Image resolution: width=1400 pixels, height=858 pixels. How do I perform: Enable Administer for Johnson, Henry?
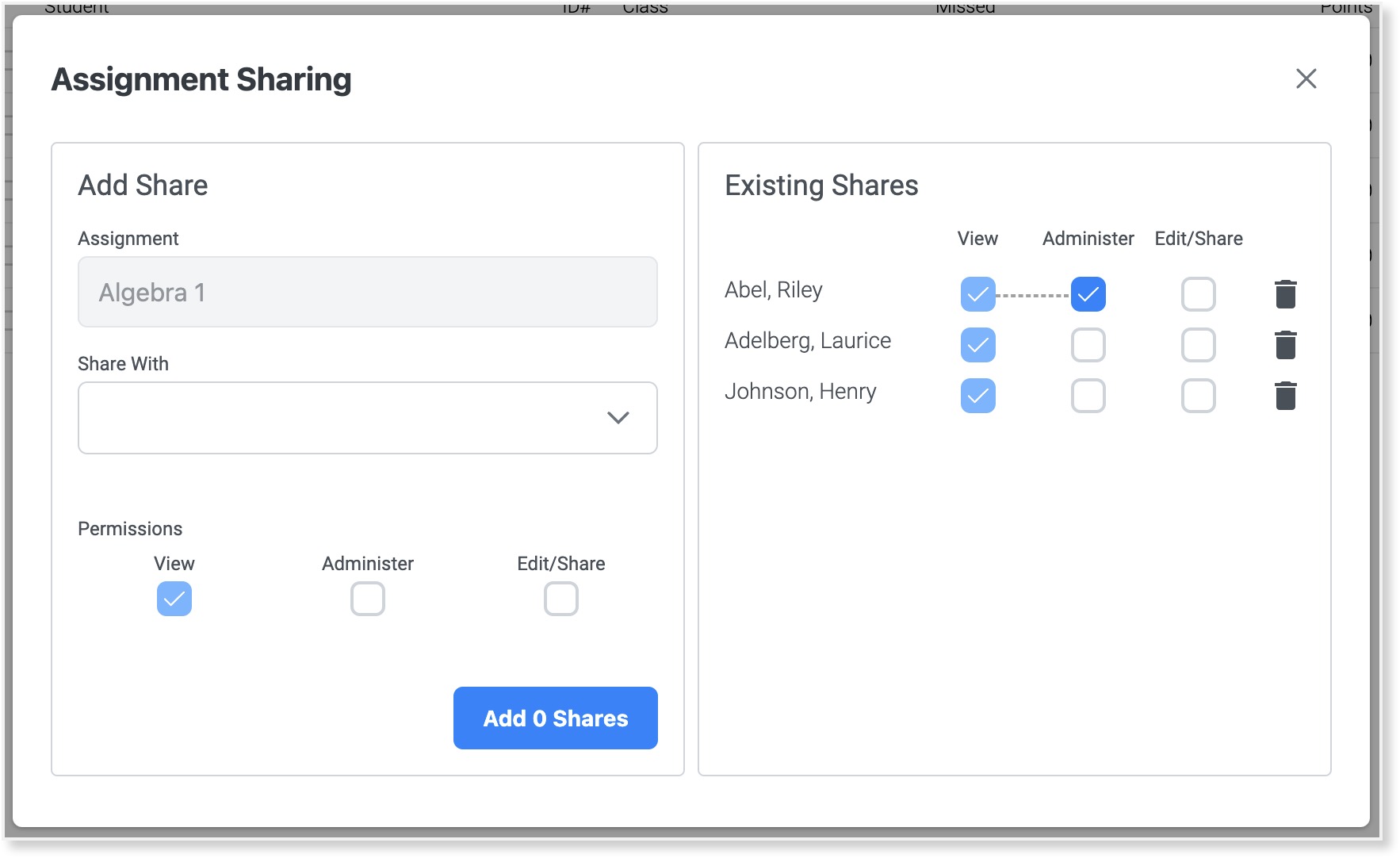pos(1088,396)
